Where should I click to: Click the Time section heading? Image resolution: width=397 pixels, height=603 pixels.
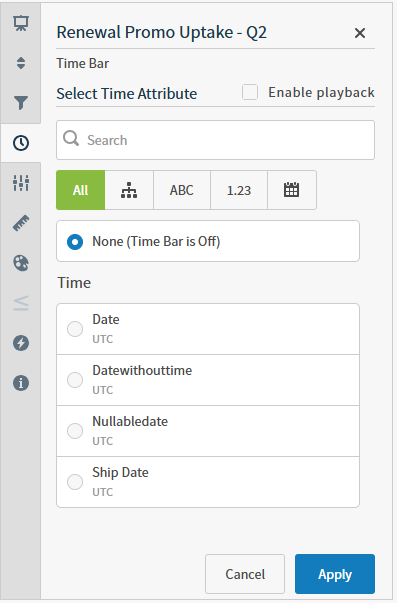tap(74, 283)
